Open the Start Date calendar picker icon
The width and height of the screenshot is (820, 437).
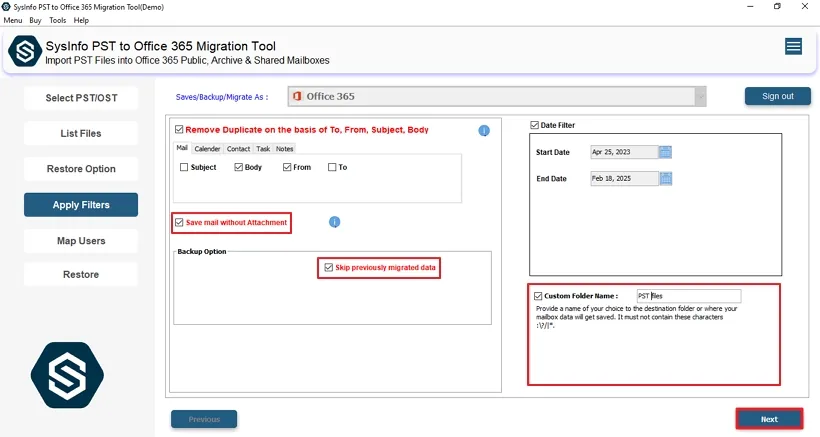pos(666,152)
